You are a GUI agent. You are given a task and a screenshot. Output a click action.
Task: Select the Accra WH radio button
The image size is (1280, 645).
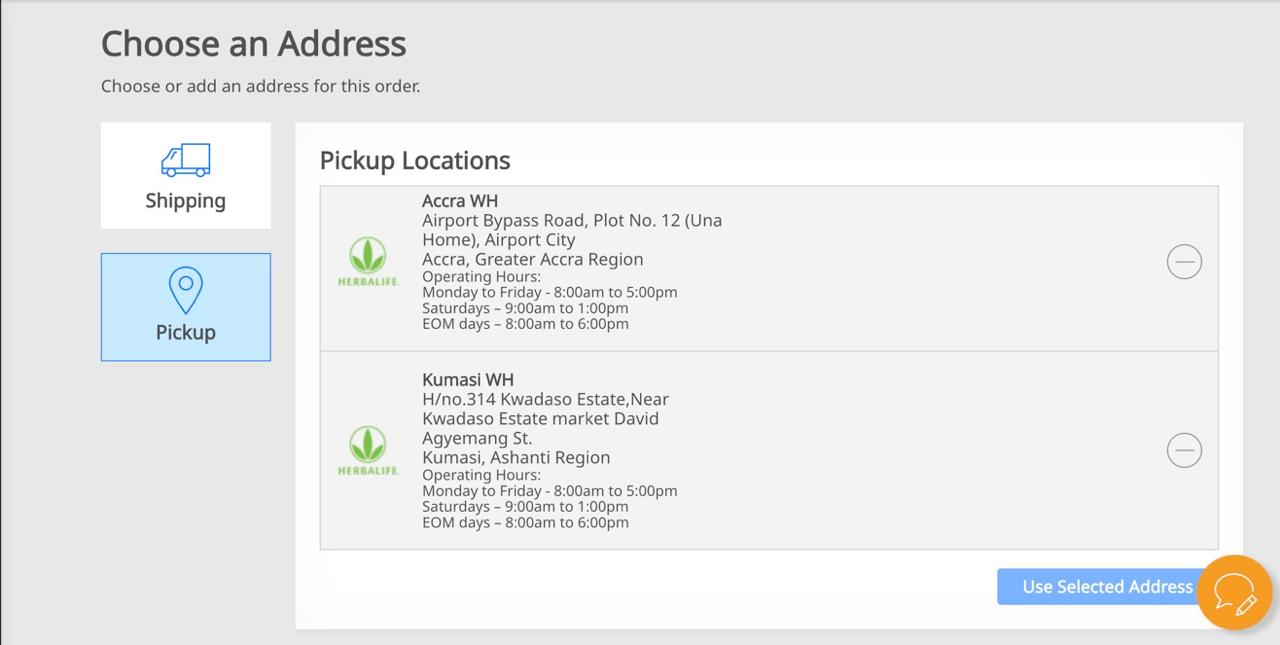1184,262
